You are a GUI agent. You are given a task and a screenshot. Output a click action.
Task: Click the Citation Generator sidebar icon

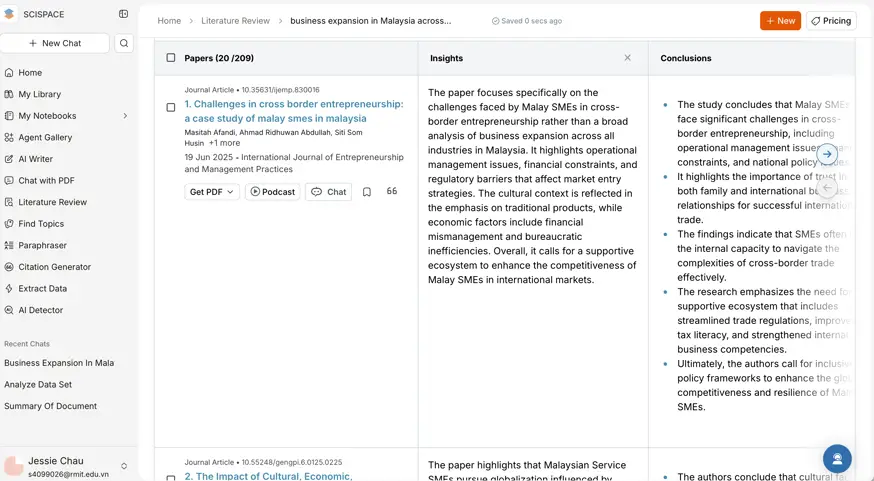[9, 267]
